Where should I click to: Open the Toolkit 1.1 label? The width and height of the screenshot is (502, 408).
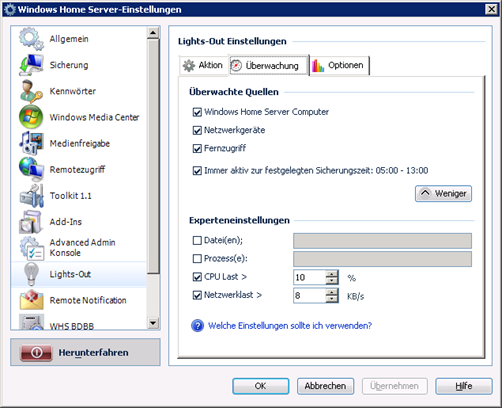point(70,196)
